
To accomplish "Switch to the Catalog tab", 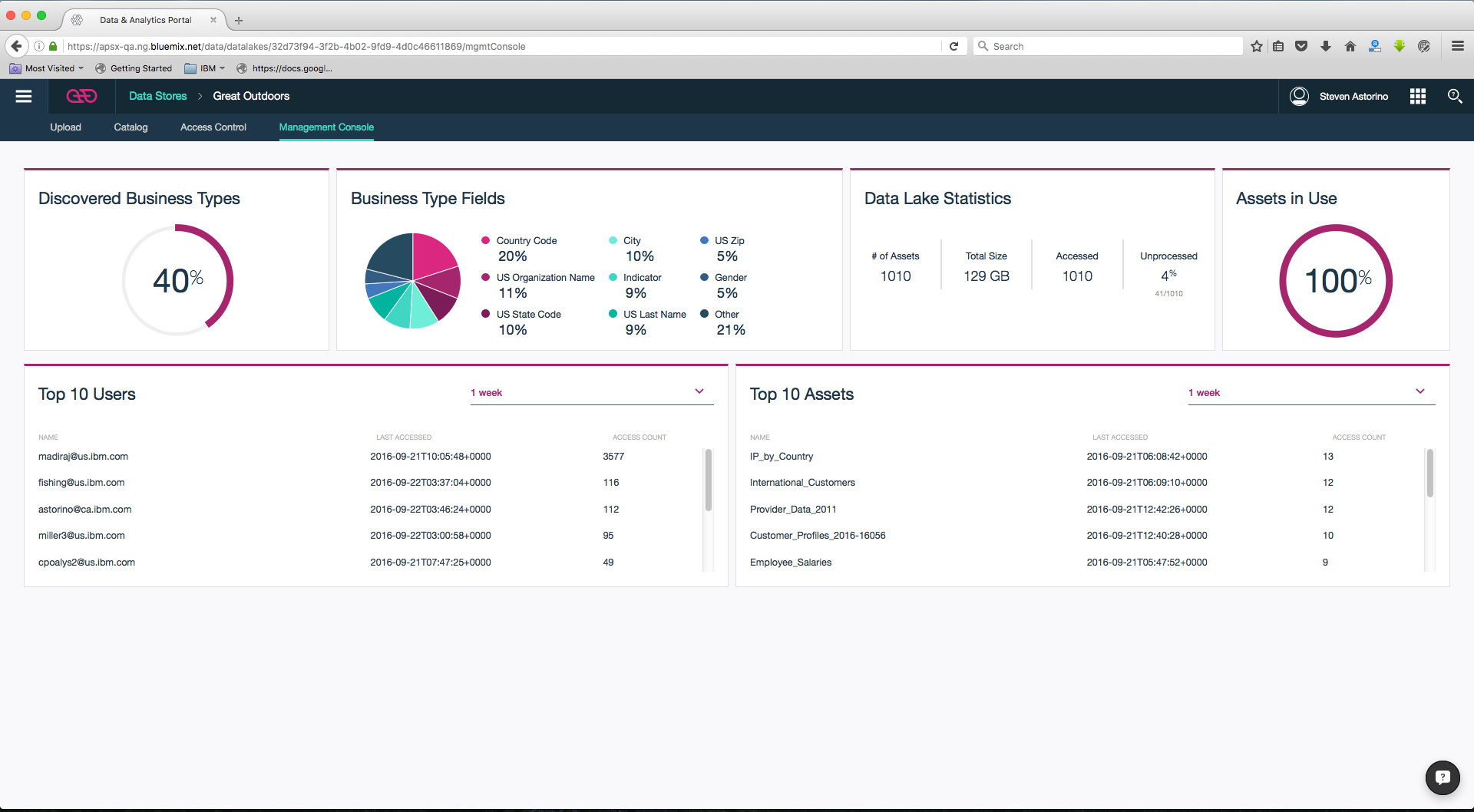I will [131, 127].
